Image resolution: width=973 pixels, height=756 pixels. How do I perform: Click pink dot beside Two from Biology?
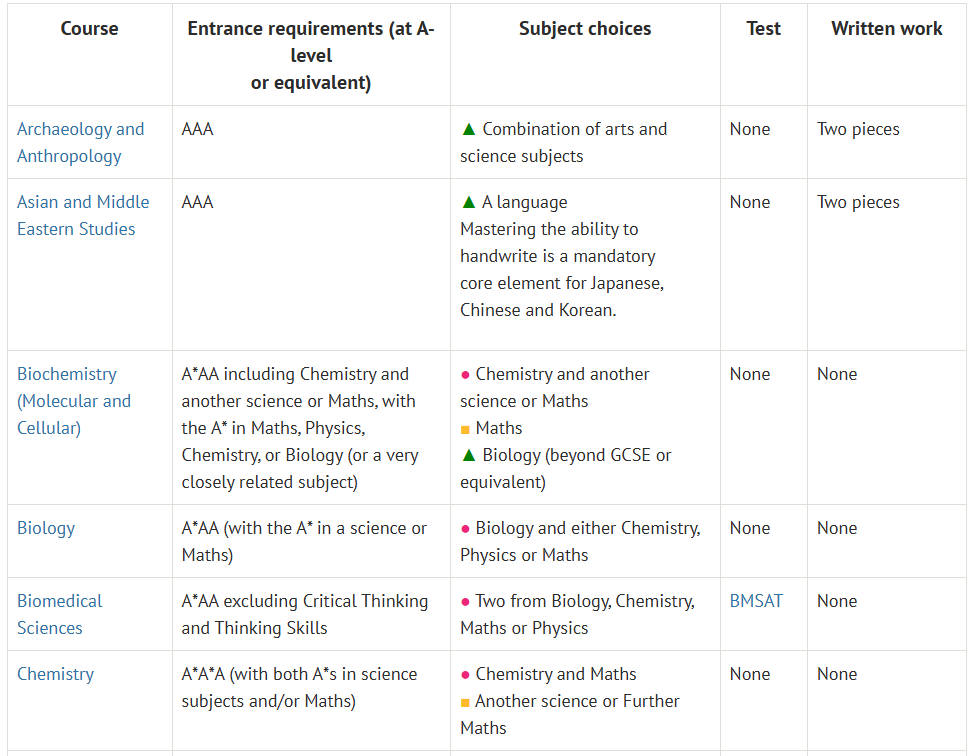click(x=465, y=602)
